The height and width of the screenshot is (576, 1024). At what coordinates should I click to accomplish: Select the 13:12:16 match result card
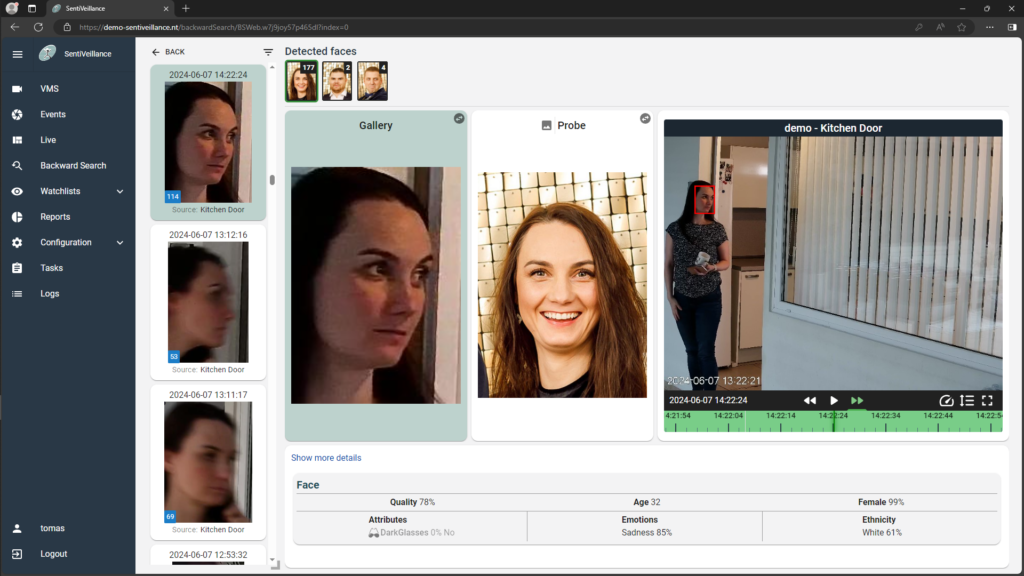tap(208, 302)
